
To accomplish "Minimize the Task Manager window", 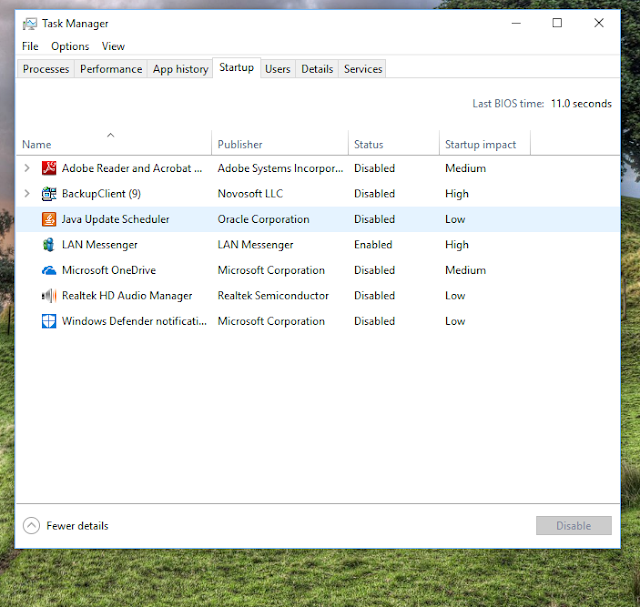I will (516, 23).
